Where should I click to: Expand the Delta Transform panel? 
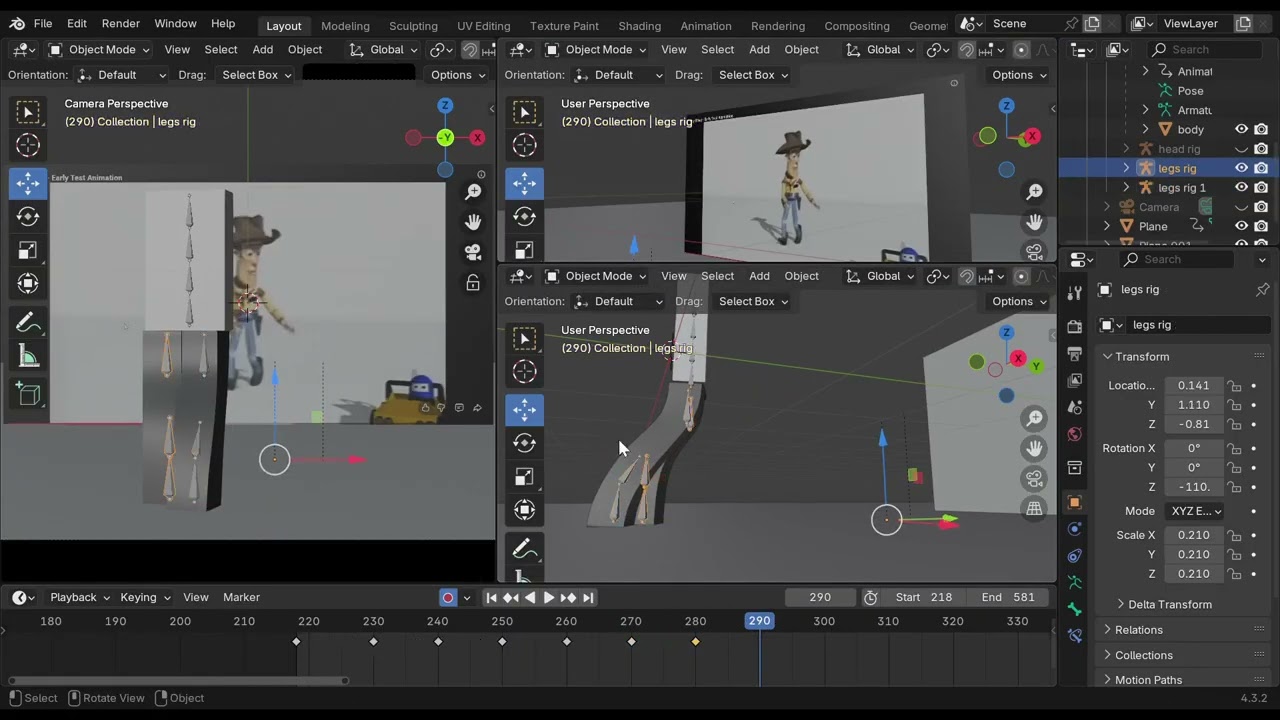pyautogui.click(x=1169, y=604)
